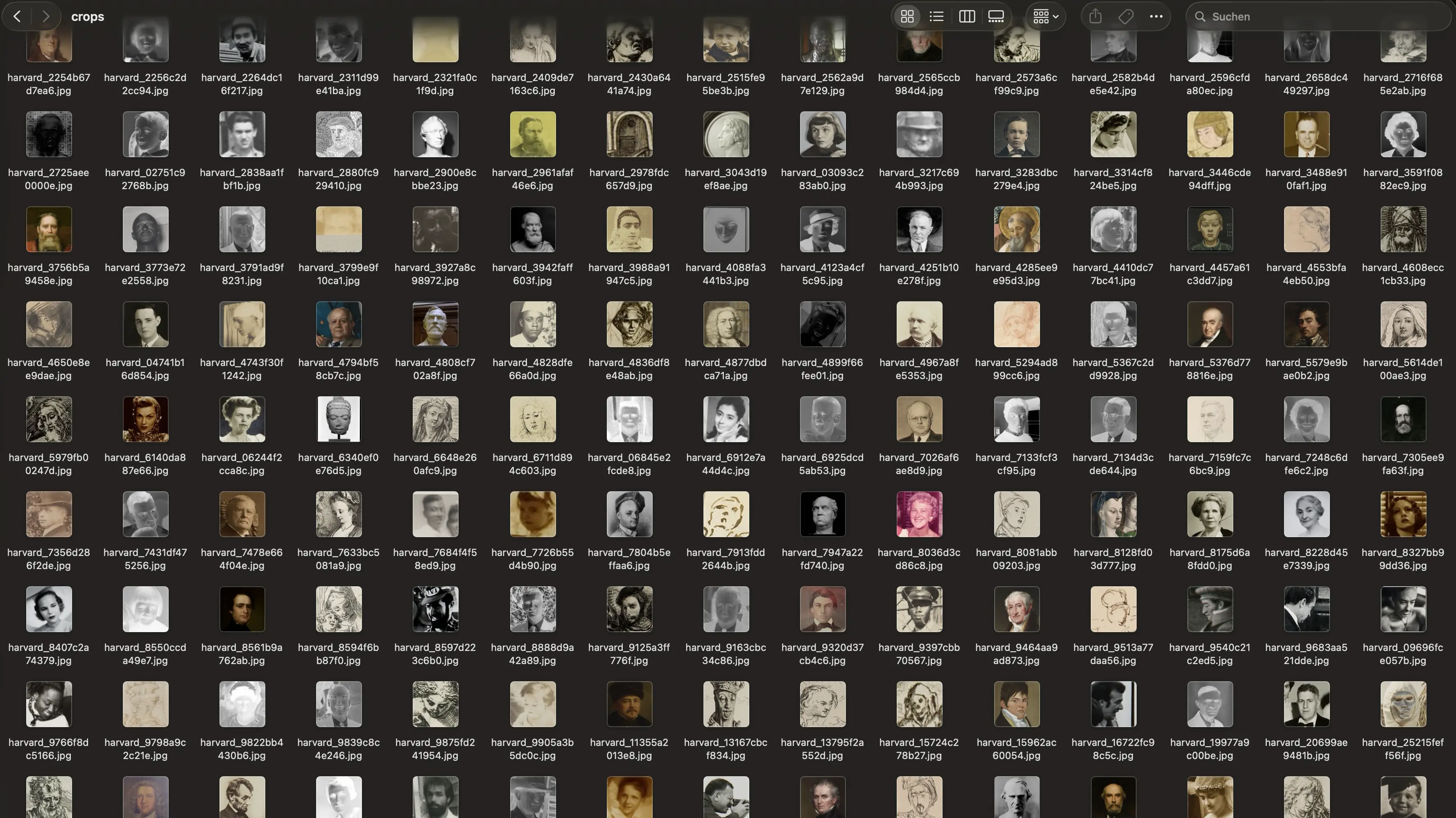Screen dimensions: 1456x818
Task: Select the harvard_4877dbdca71a.jpg thumbnail
Action: click(x=726, y=324)
